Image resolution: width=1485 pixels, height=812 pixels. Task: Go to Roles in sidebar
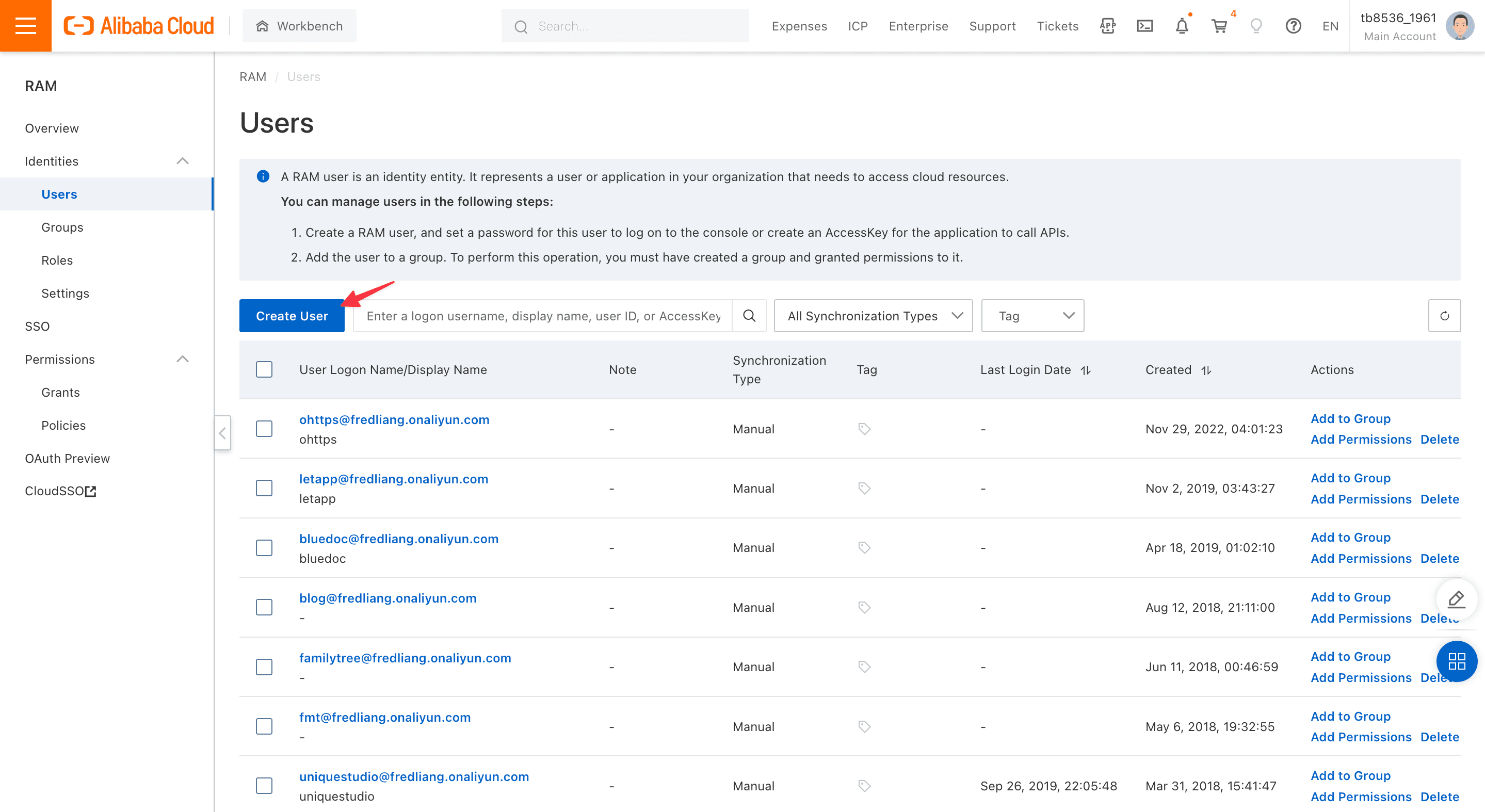point(57,260)
